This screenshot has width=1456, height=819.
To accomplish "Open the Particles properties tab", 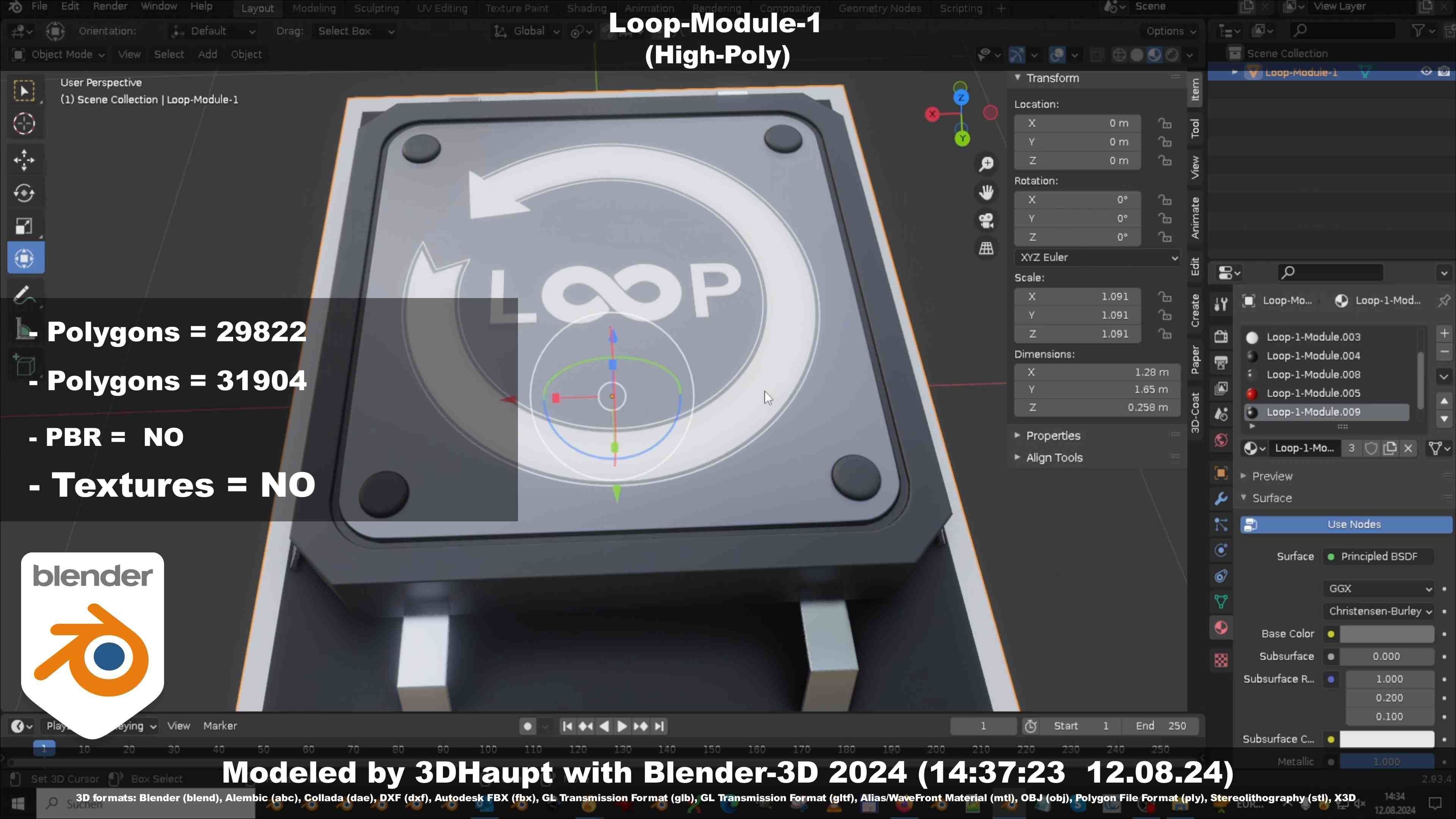I will (x=1221, y=524).
